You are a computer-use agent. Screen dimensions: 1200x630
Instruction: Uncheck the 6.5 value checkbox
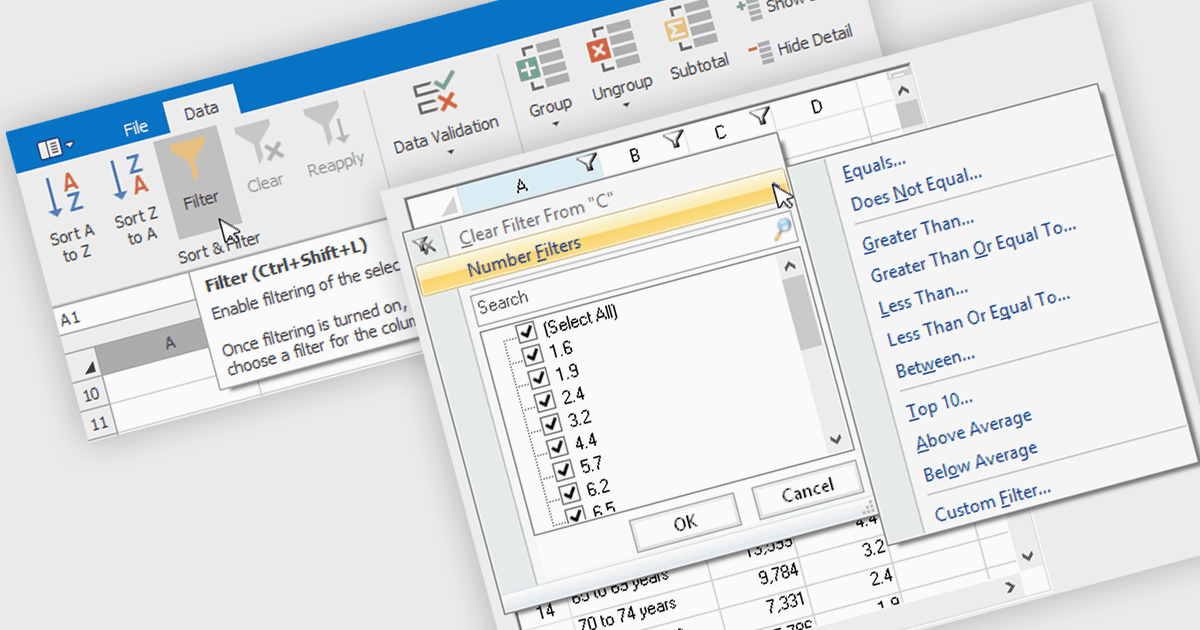tap(577, 515)
